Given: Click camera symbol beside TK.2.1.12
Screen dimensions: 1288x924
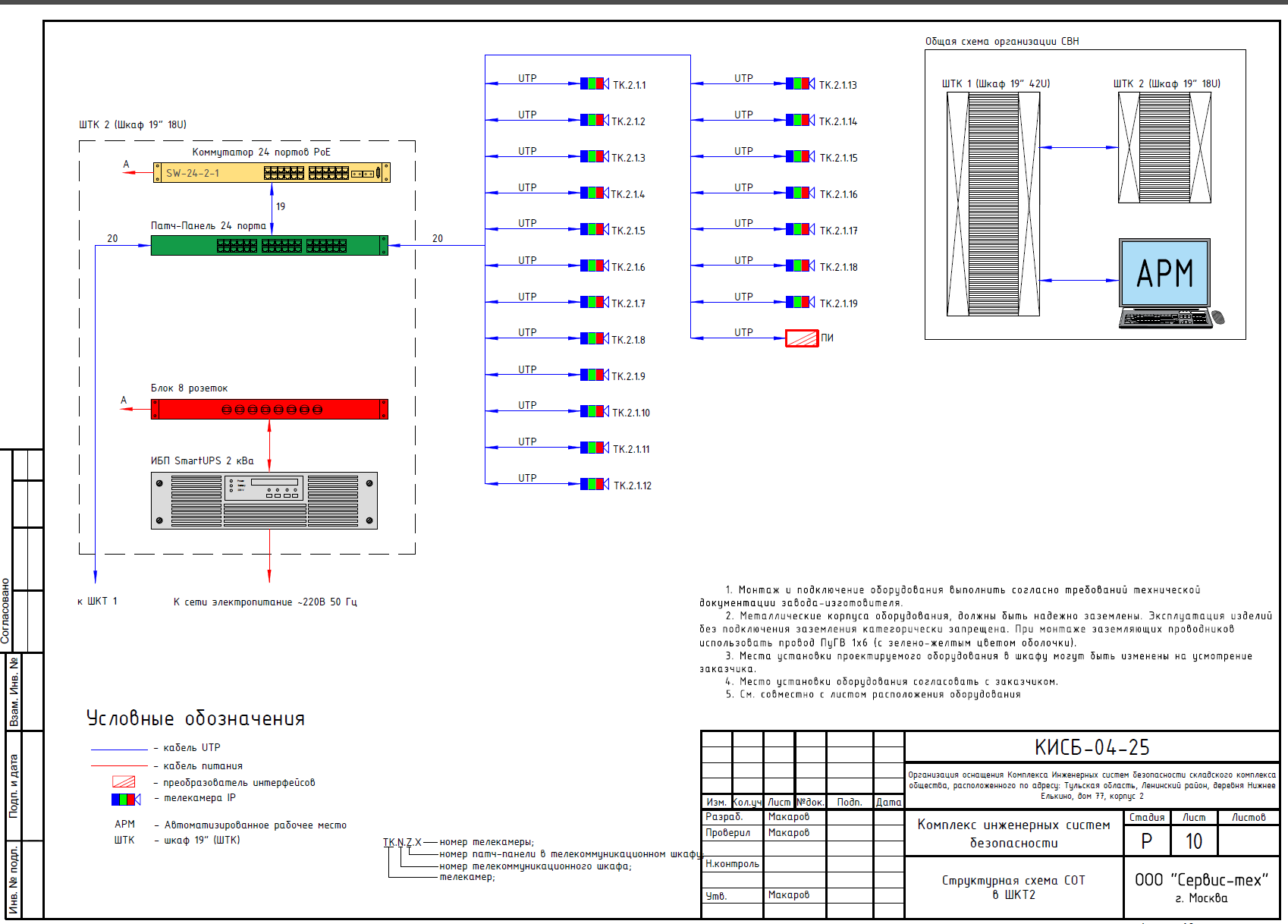Looking at the screenshot, I should click(x=595, y=484).
